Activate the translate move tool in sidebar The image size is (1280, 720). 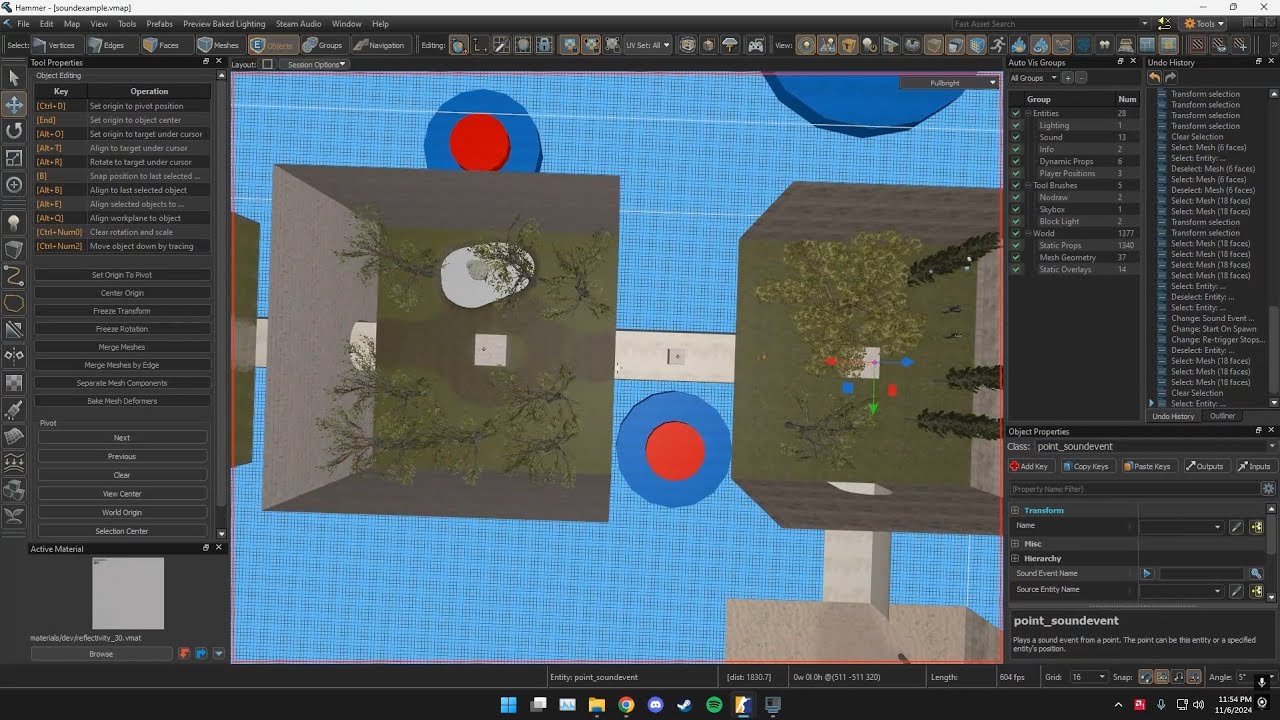[14, 104]
